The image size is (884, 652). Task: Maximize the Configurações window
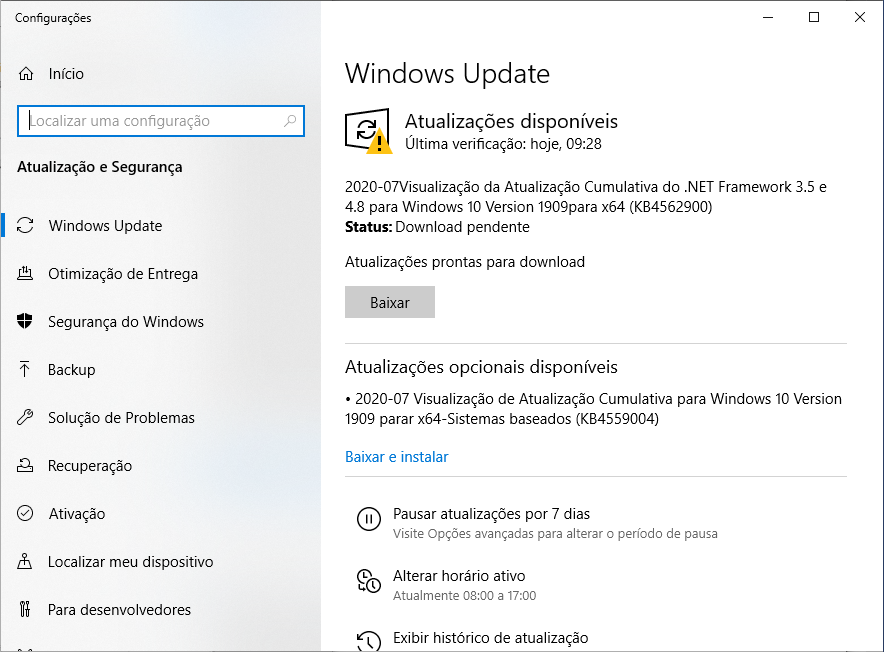814,17
